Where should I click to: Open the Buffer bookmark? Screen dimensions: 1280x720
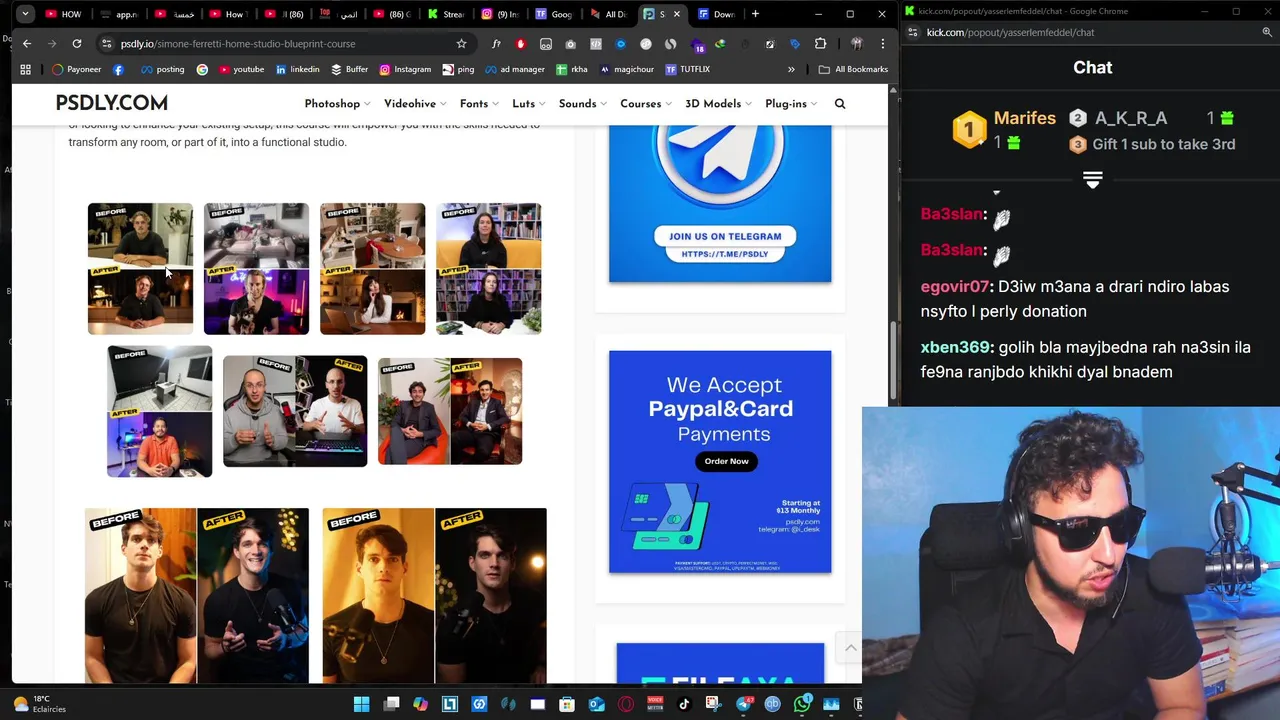click(x=350, y=69)
